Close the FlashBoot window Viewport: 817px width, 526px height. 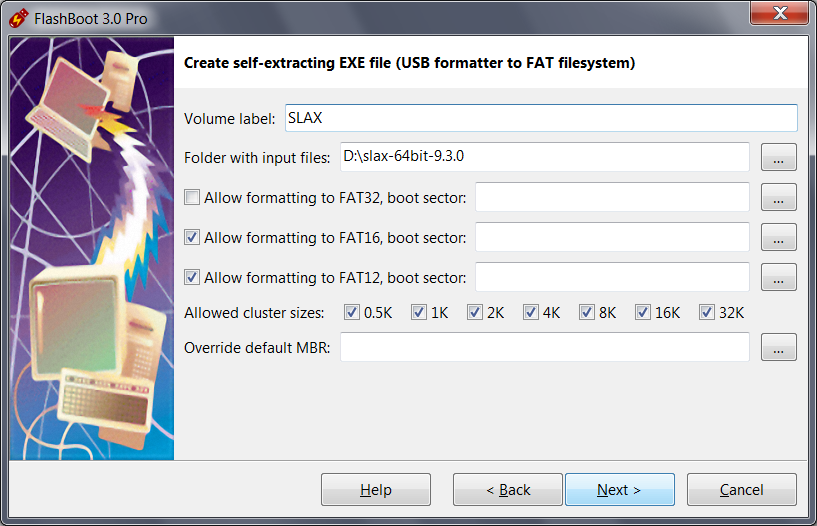pos(779,12)
